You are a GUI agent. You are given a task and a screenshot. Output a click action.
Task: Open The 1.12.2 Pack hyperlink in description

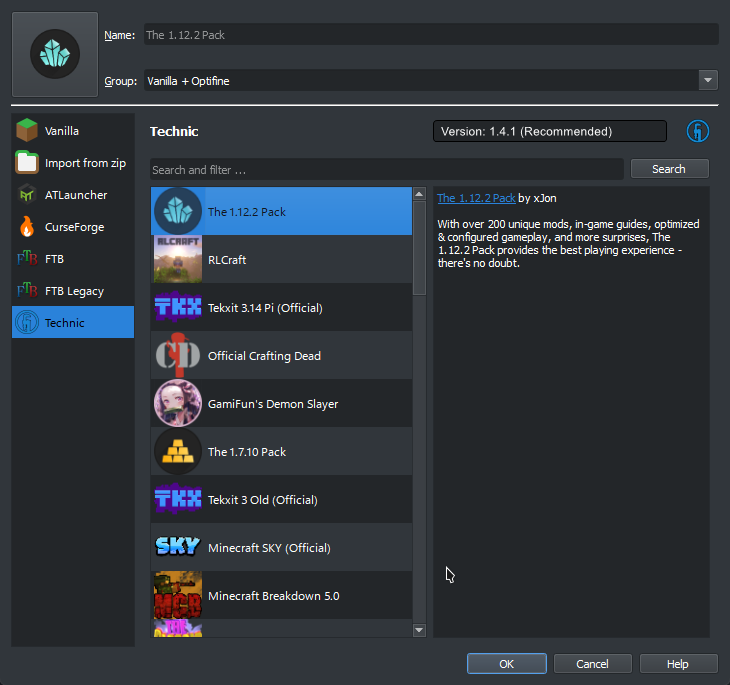tap(476, 198)
